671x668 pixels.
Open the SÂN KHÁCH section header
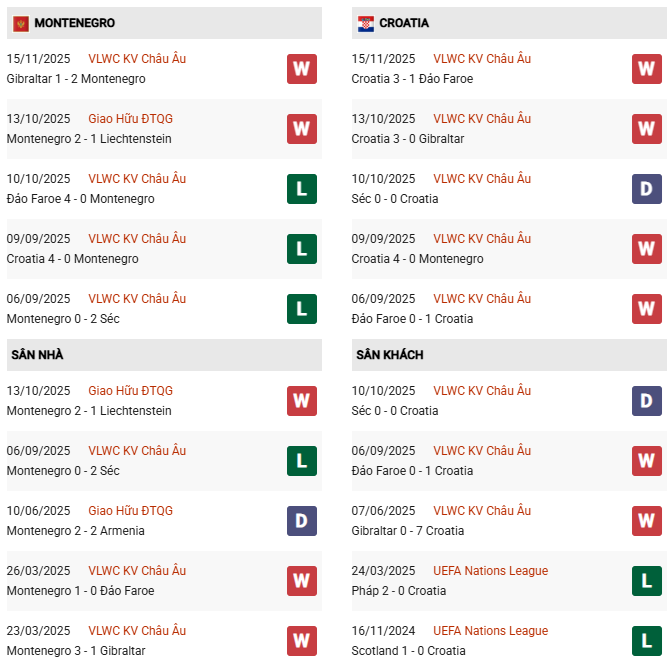tap(389, 355)
